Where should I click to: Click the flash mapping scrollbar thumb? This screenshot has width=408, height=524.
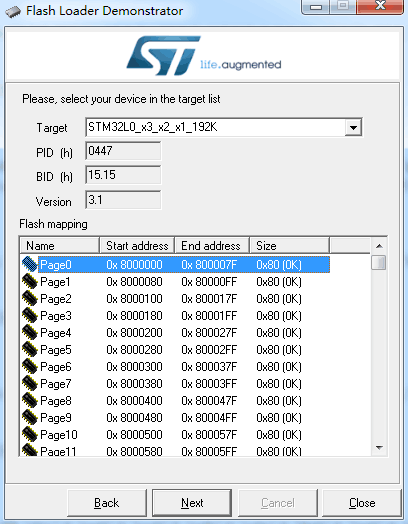(379, 262)
